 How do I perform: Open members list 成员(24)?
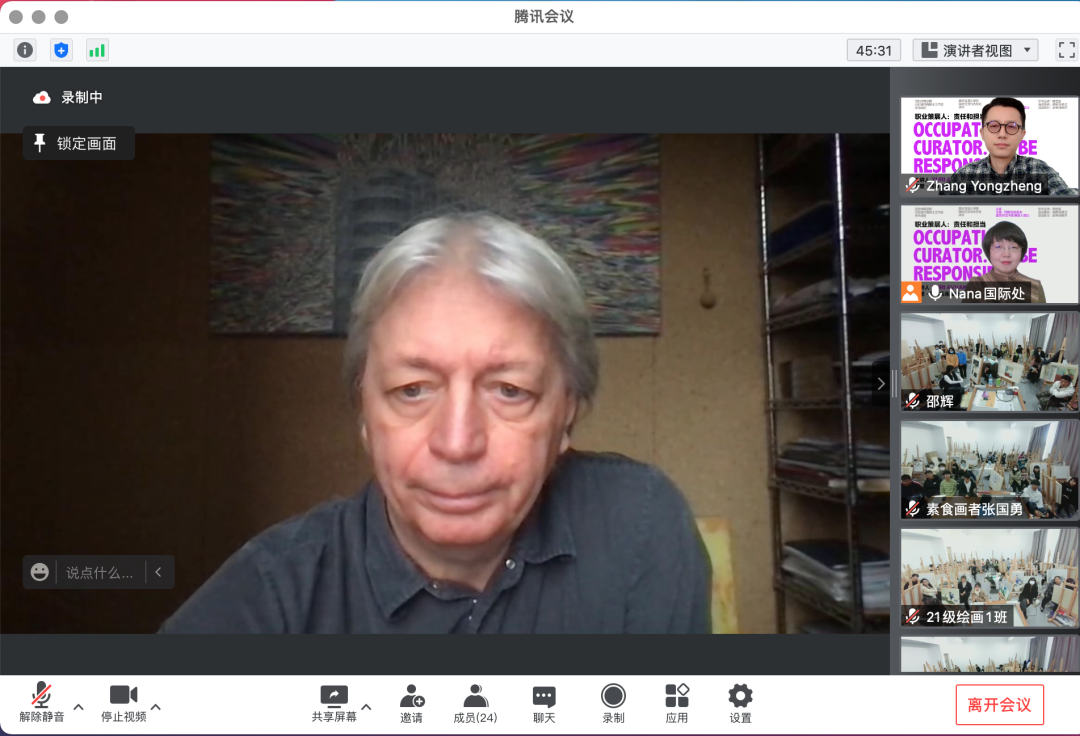[x=475, y=703]
